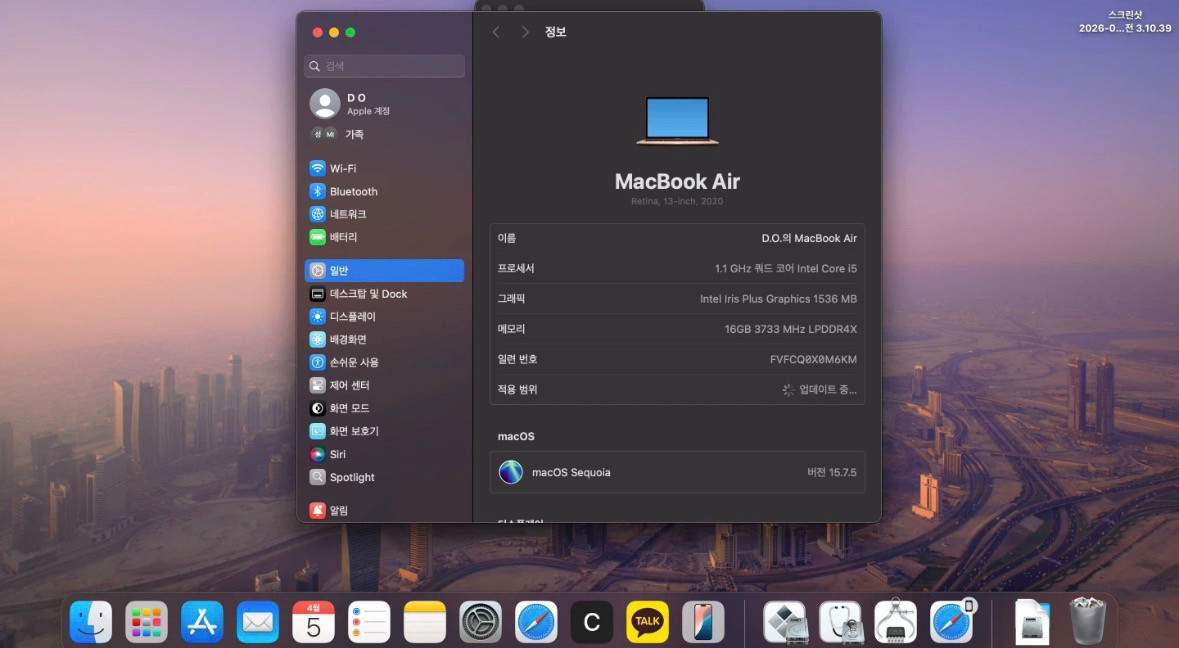Open Wi-Fi settings in the sidebar

pos(343,168)
